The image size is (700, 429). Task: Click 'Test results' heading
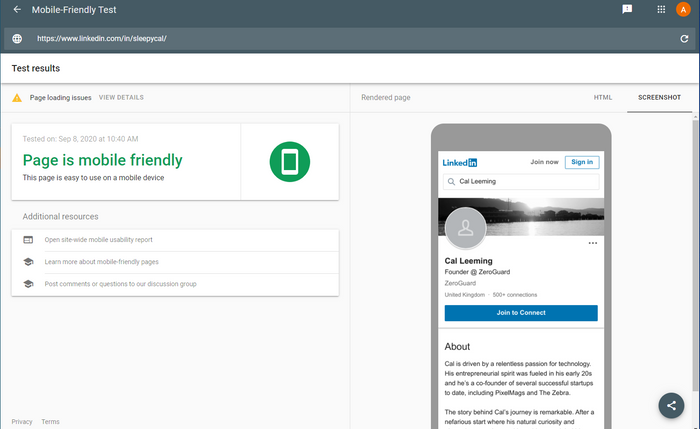click(x=36, y=68)
